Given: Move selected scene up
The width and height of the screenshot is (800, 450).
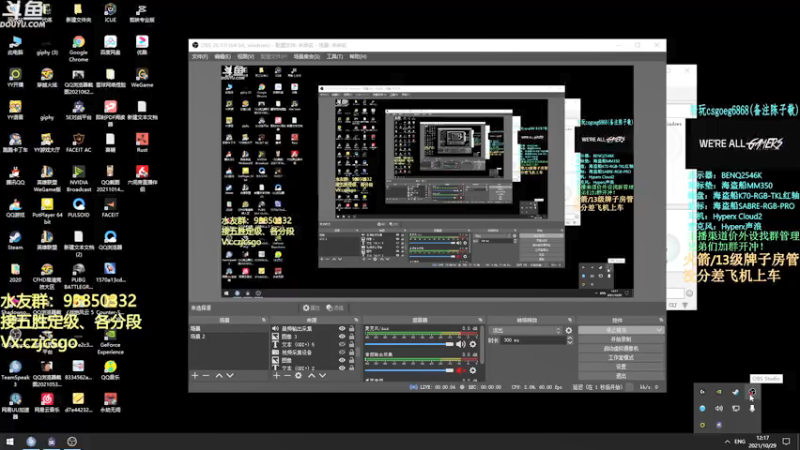Looking at the screenshot, I should tap(219, 376).
